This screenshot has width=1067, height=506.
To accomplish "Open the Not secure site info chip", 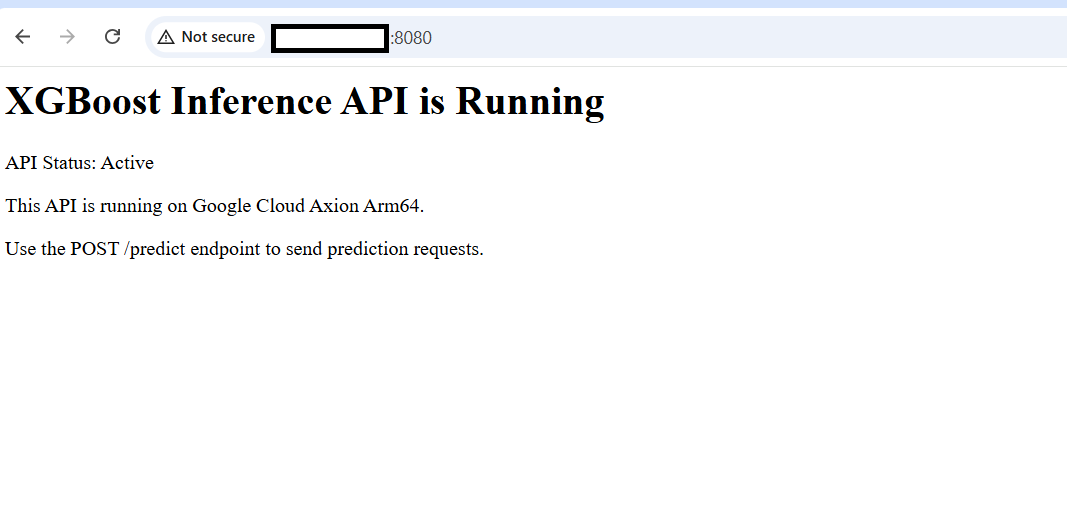I will click(207, 37).
